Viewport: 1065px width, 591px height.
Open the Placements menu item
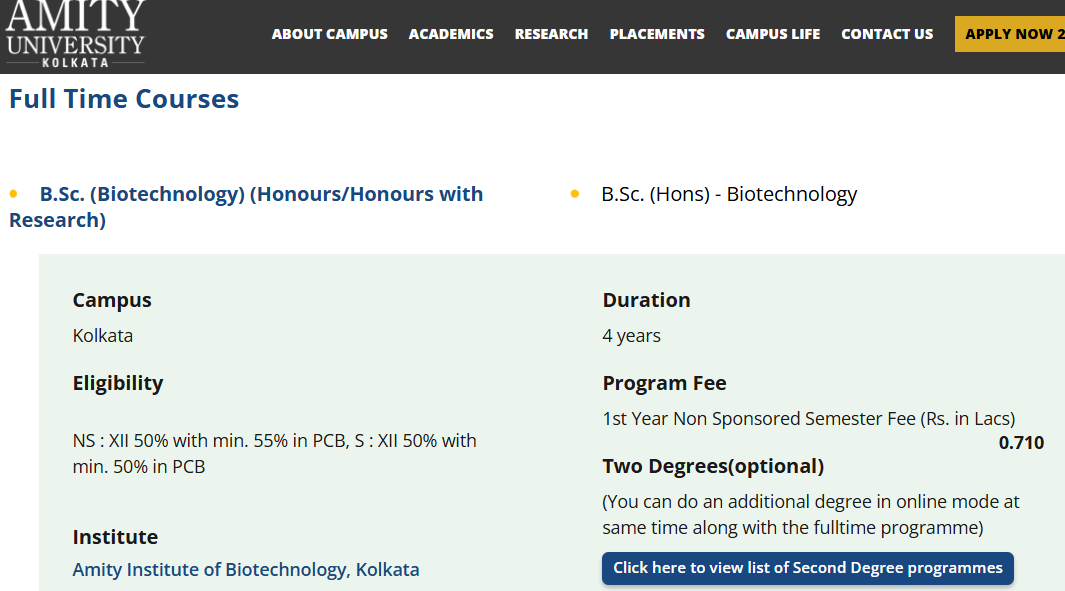pyautogui.click(x=657, y=34)
